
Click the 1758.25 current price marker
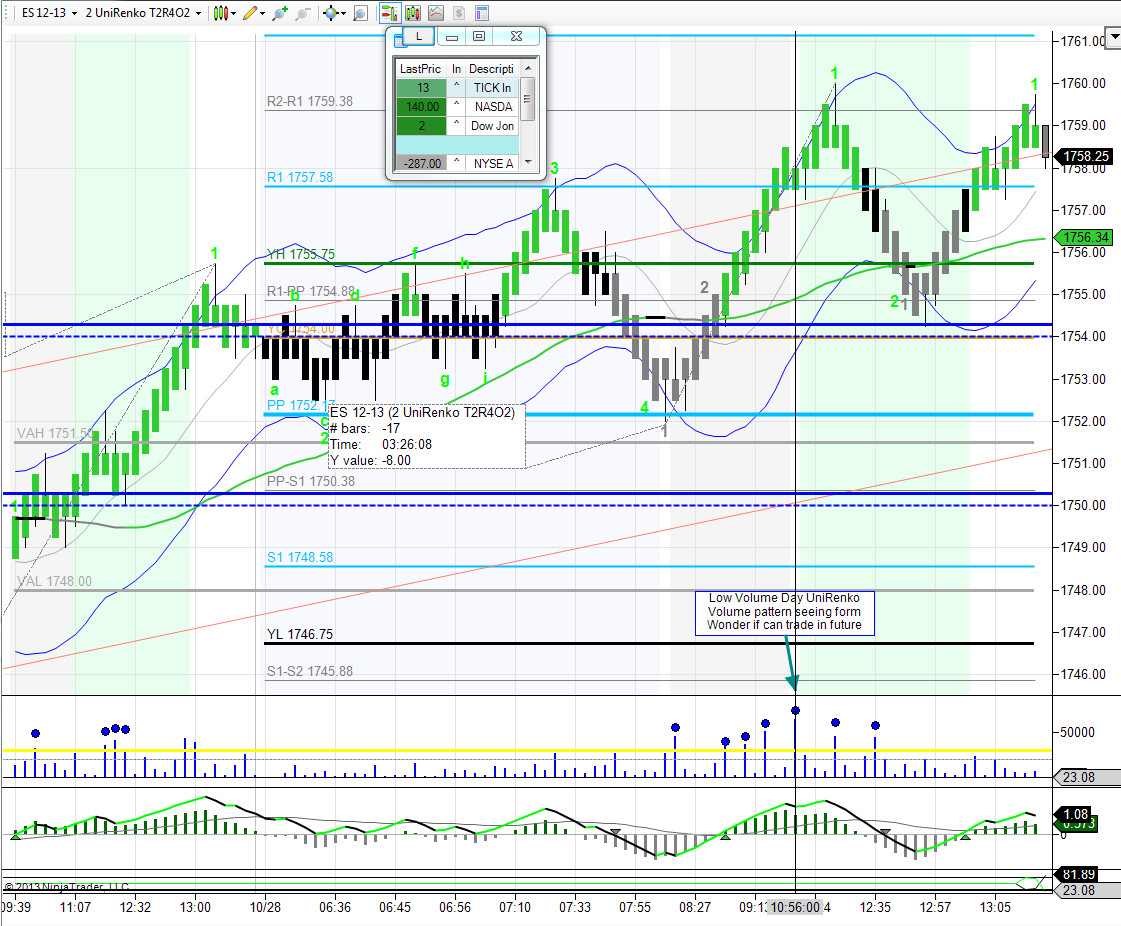[x=1086, y=156]
